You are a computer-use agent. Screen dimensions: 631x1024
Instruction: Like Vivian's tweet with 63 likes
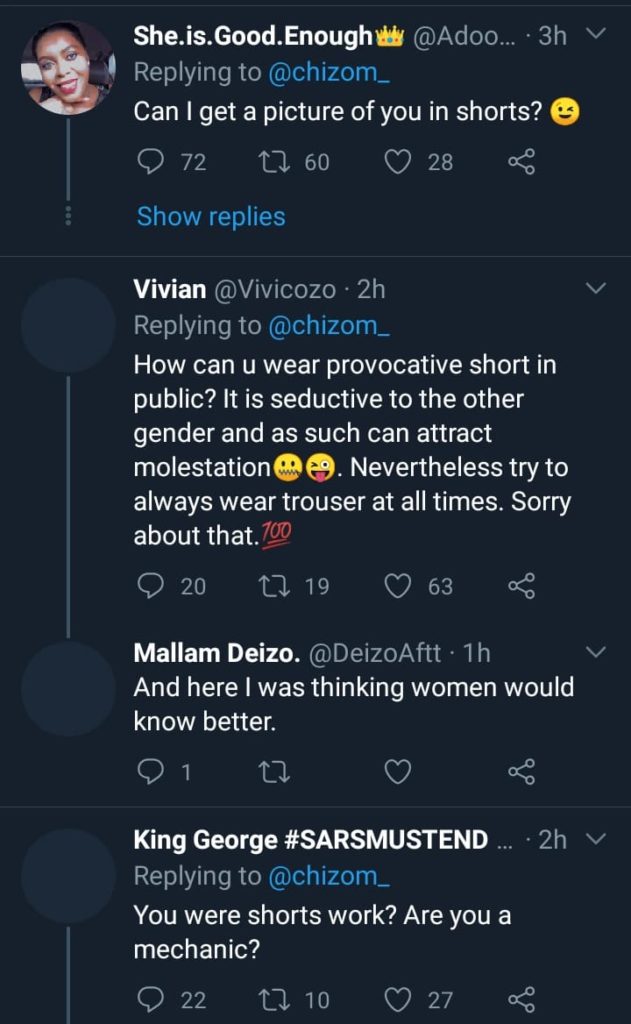click(x=398, y=586)
